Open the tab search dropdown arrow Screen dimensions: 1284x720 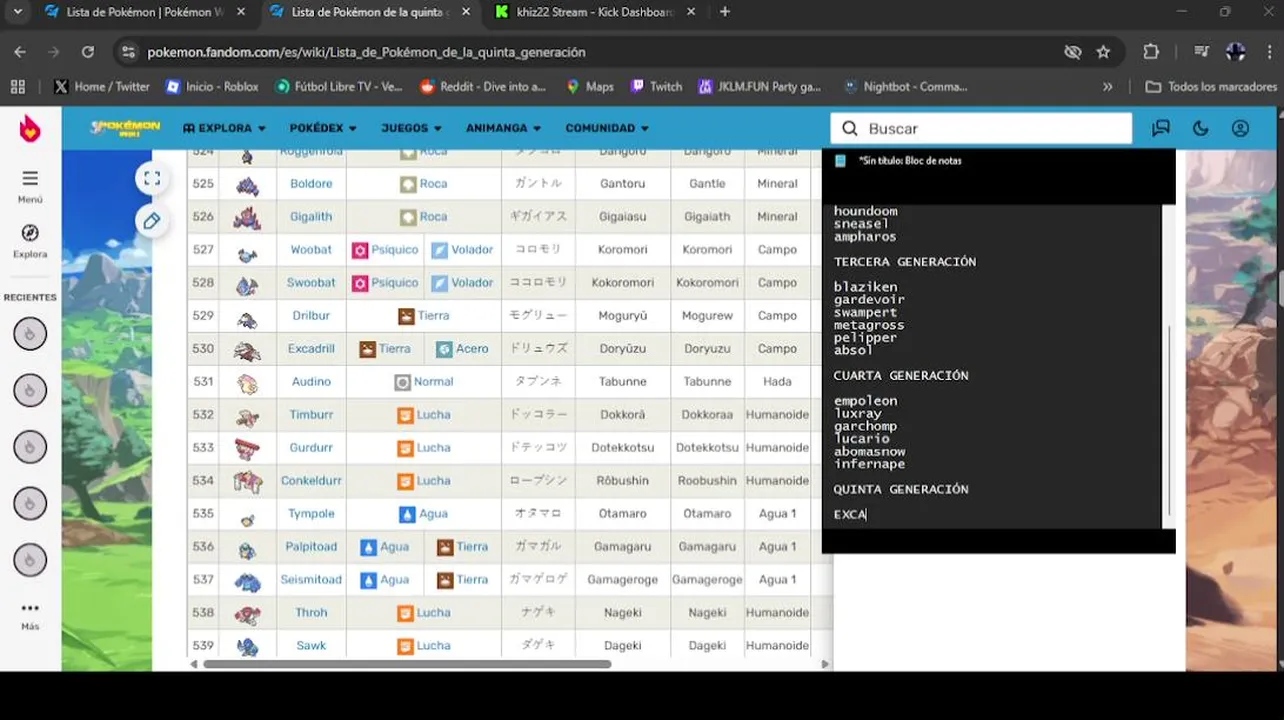(x=17, y=12)
